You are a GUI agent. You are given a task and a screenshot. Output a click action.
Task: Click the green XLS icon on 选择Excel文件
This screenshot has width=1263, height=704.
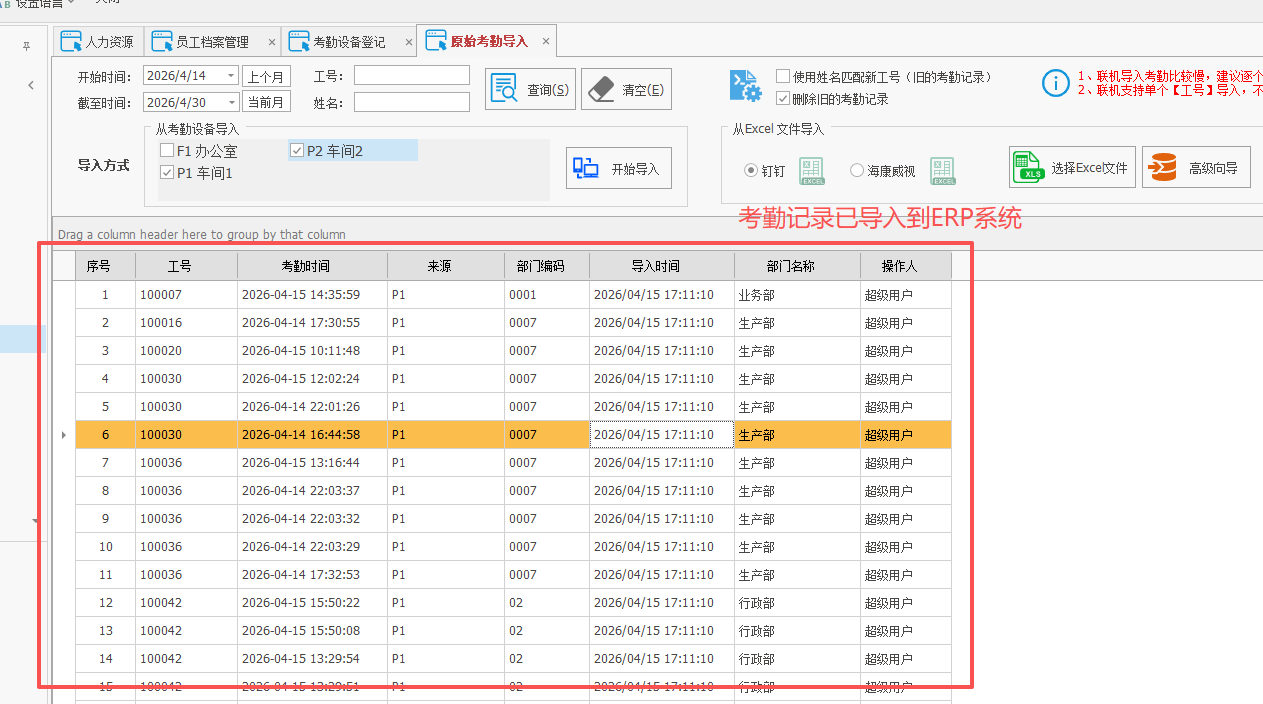[x=1027, y=166]
